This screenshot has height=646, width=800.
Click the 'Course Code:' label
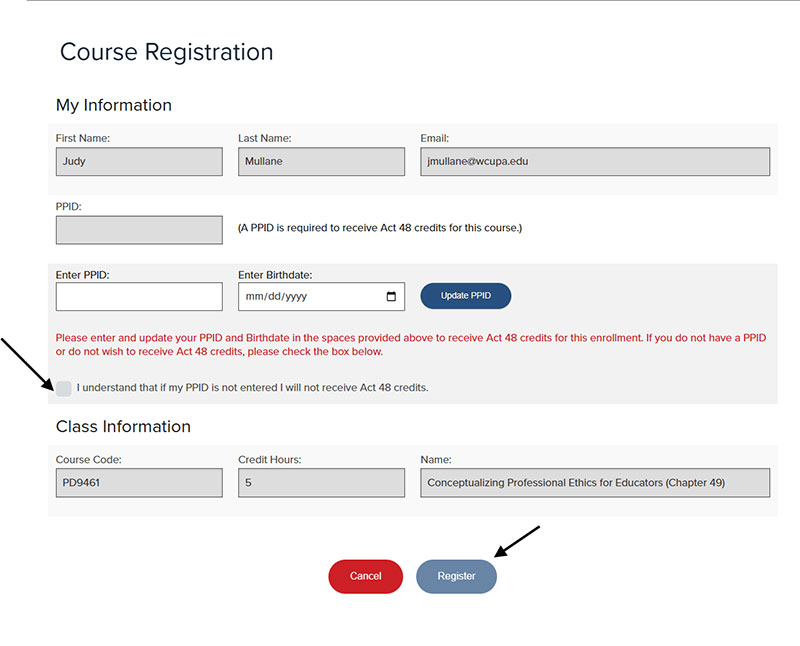pyautogui.click(x=89, y=460)
